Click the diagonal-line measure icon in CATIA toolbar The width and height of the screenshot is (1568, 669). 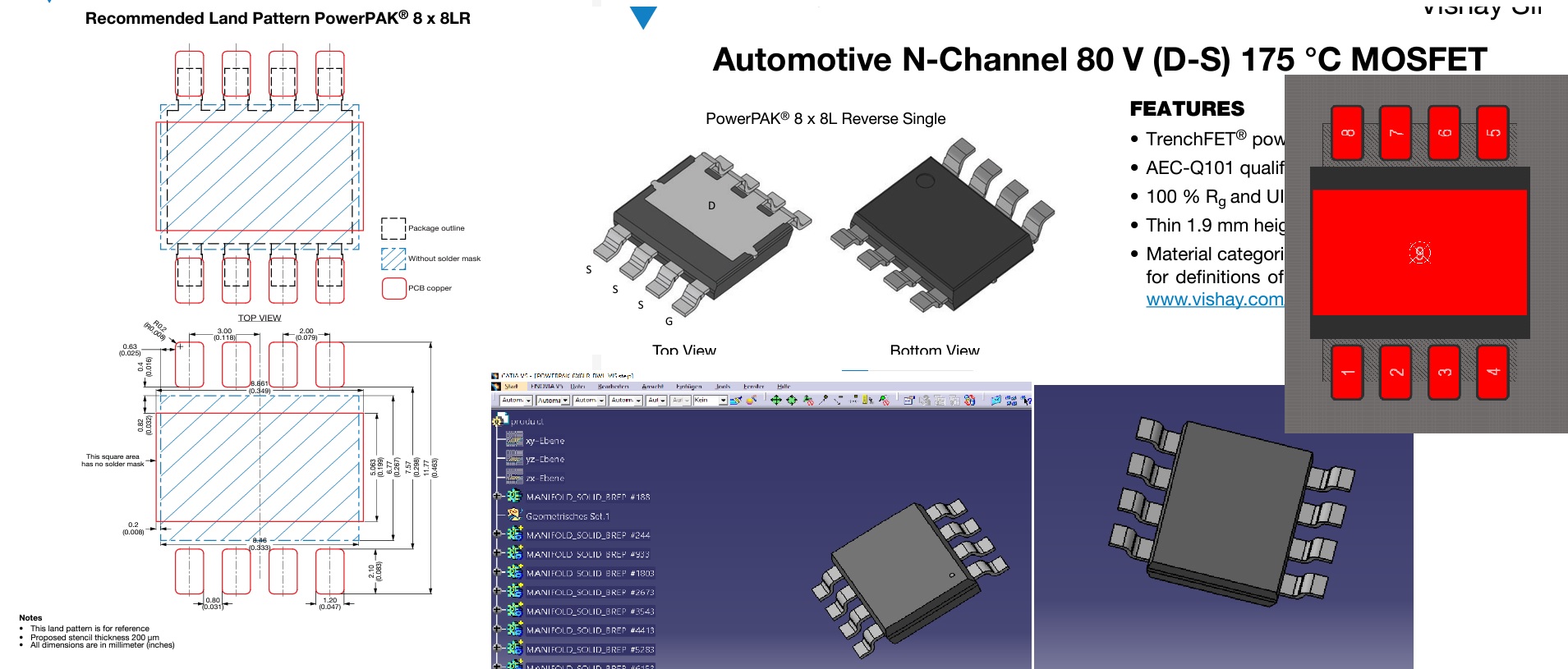(838, 400)
